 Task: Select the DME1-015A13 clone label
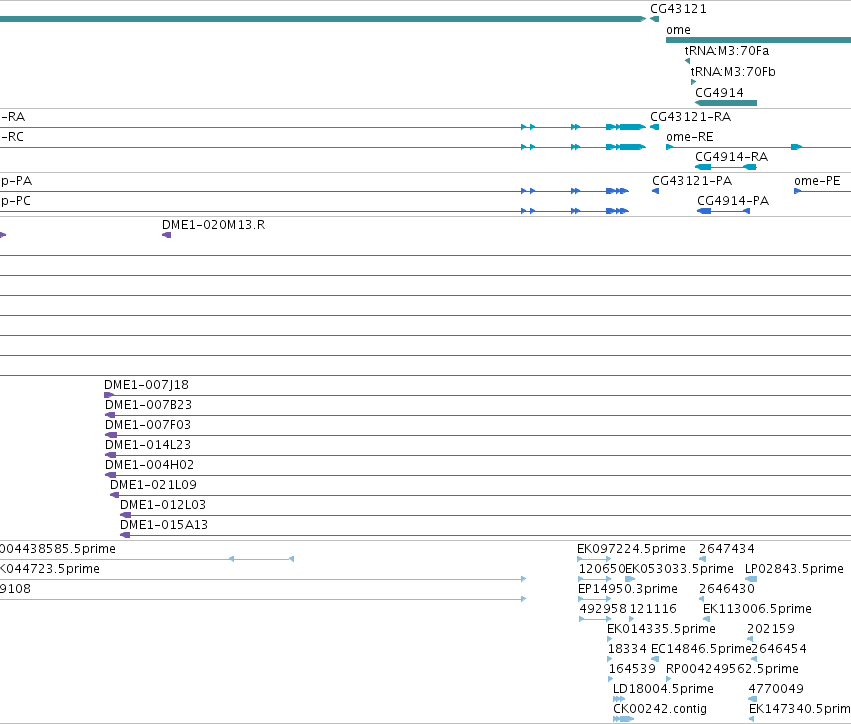point(164,525)
